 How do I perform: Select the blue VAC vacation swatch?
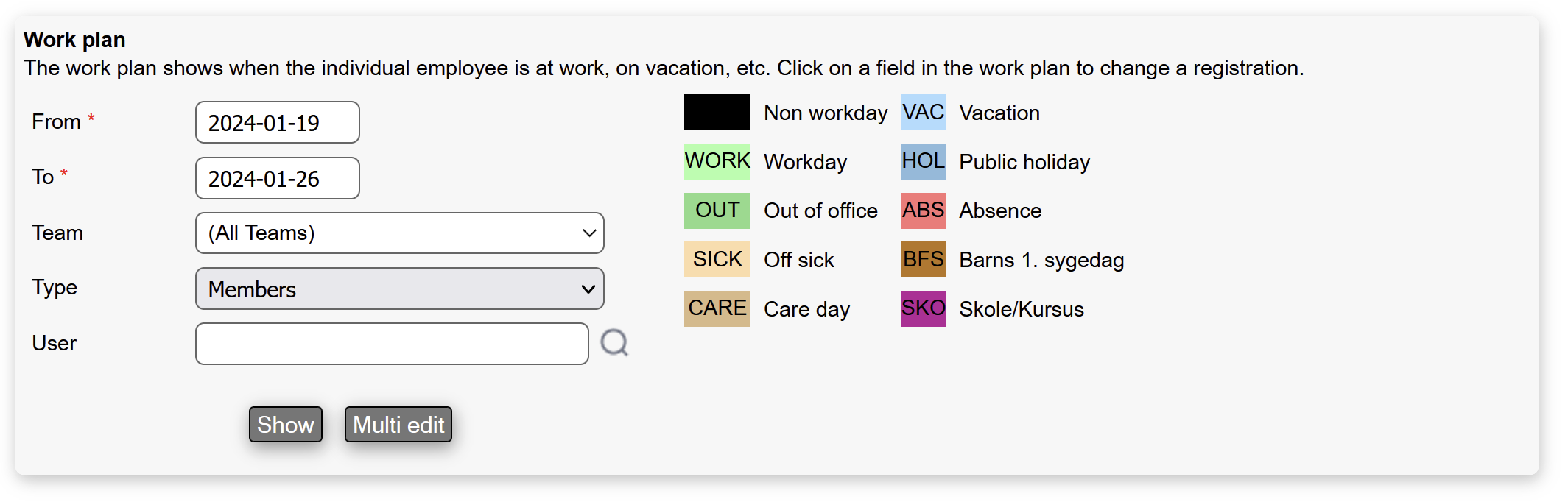923,113
